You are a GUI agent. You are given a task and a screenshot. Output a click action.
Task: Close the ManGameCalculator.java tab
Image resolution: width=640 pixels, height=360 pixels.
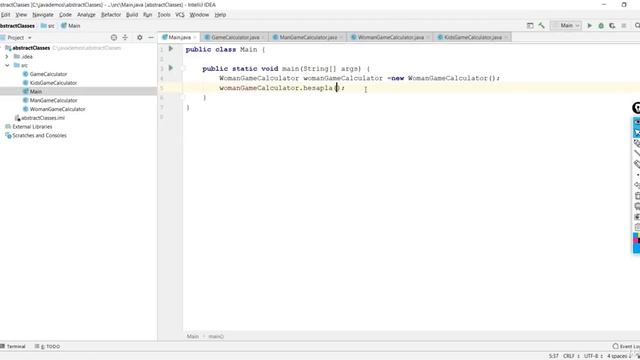point(341,37)
